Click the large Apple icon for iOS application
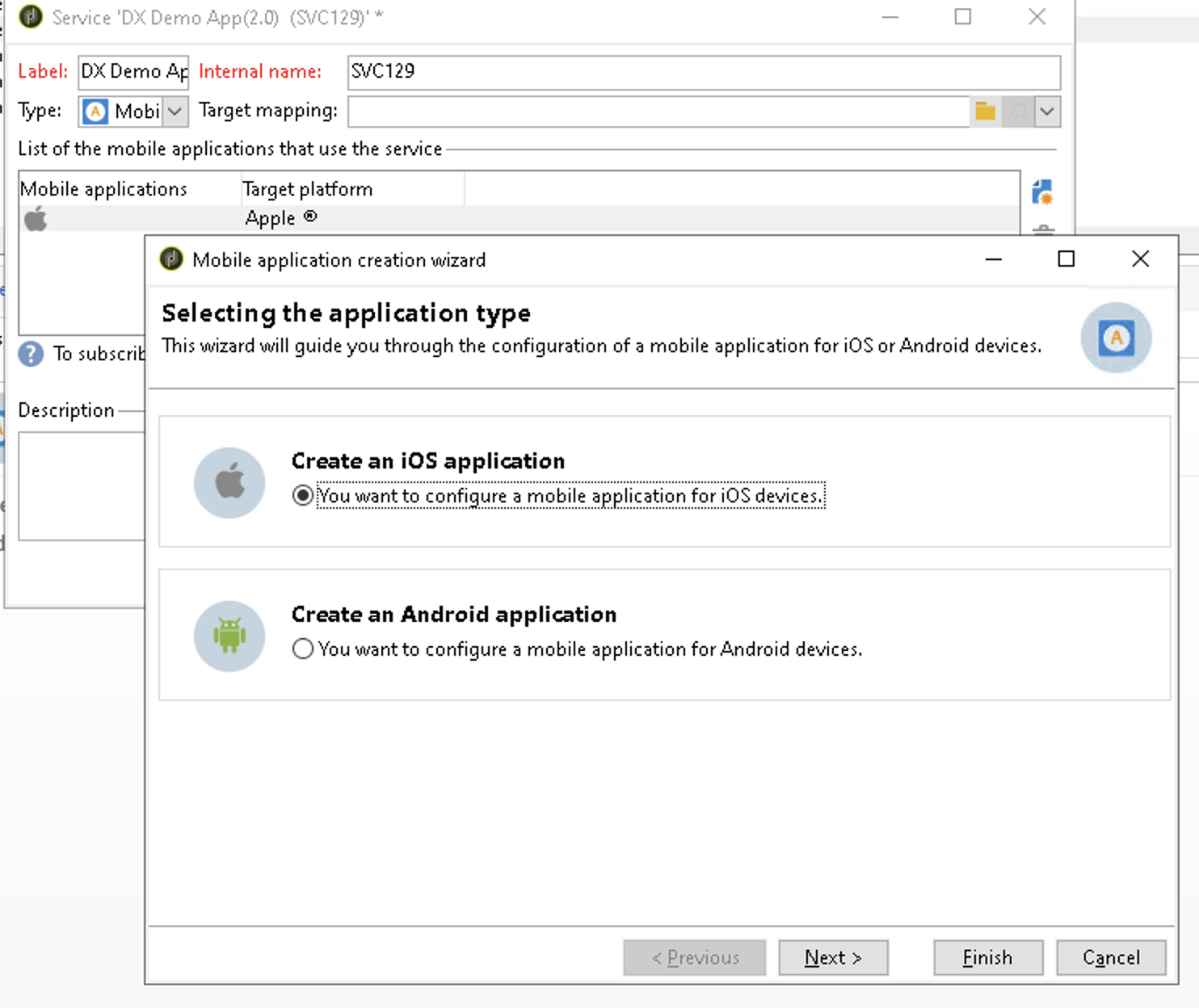Image resolution: width=1199 pixels, height=1008 pixels. [x=229, y=482]
